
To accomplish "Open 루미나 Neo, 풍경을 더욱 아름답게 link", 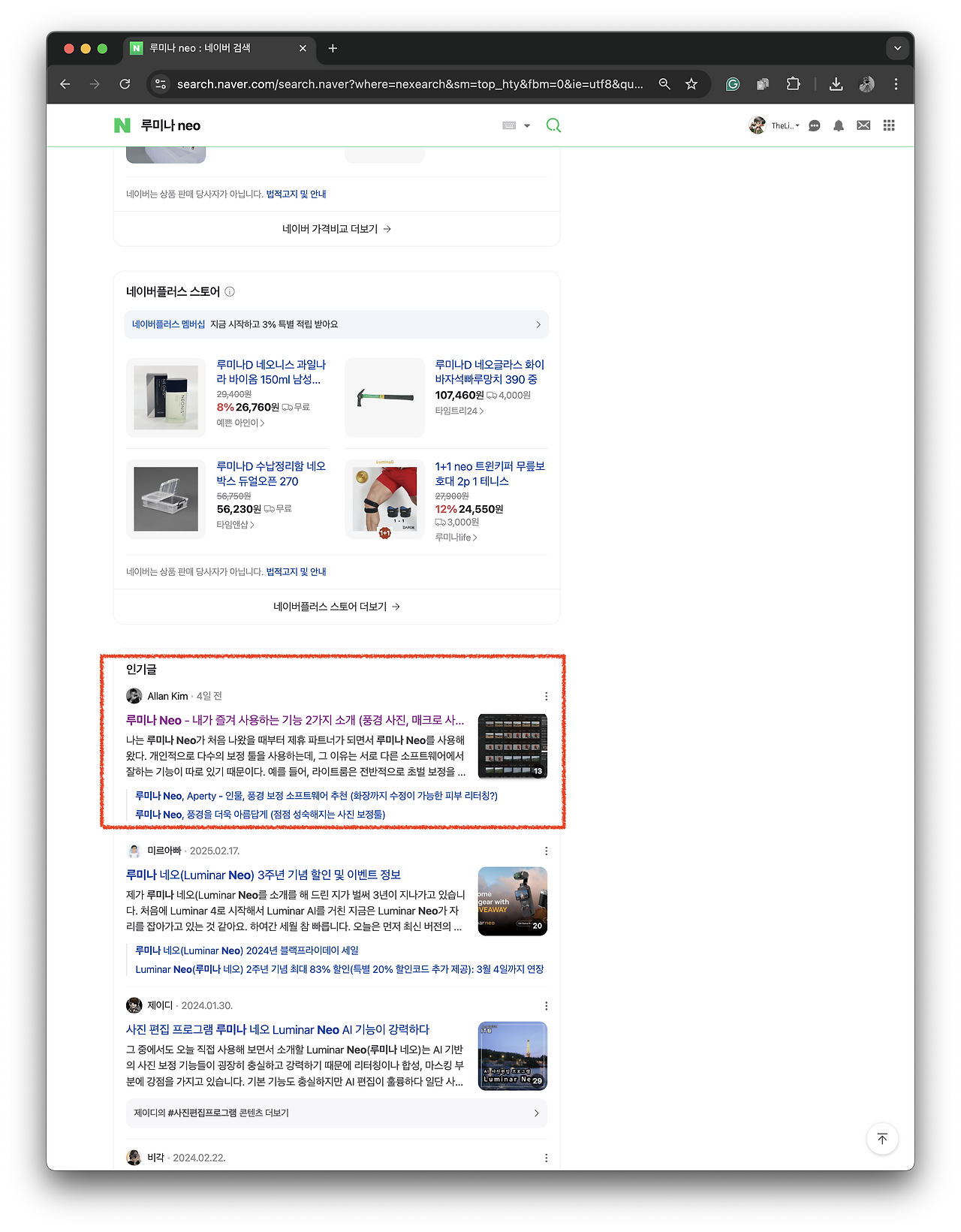I will point(260,815).
